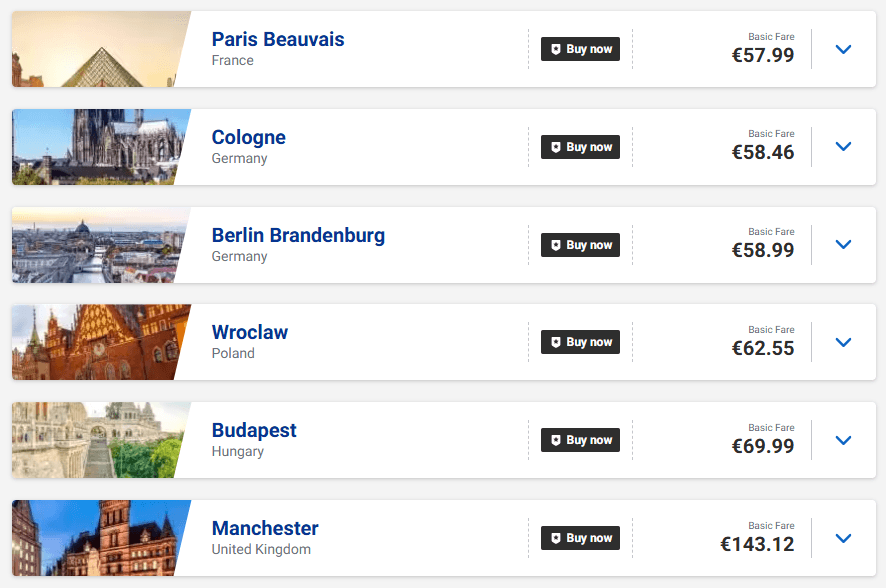Expand the Wroclaw fare details chevron
This screenshot has height=588, width=886.
tap(843, 342)
